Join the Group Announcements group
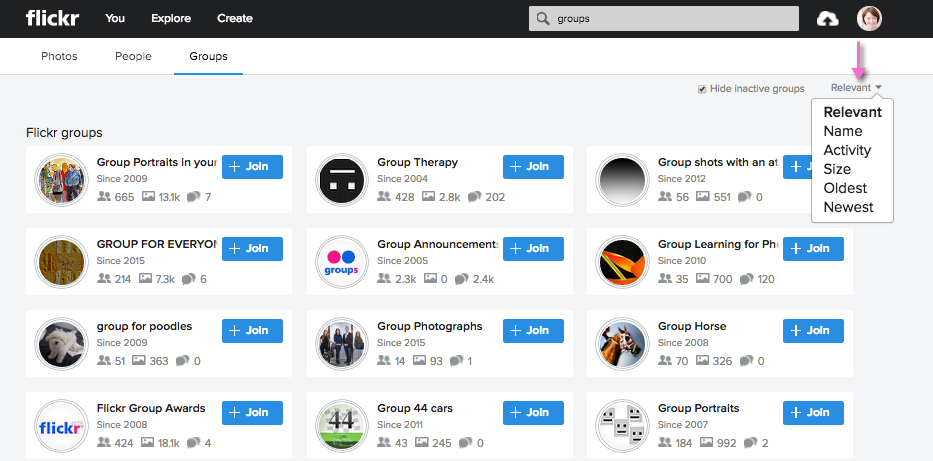Viewport: 933px width, 461px height. pos(533,249)
